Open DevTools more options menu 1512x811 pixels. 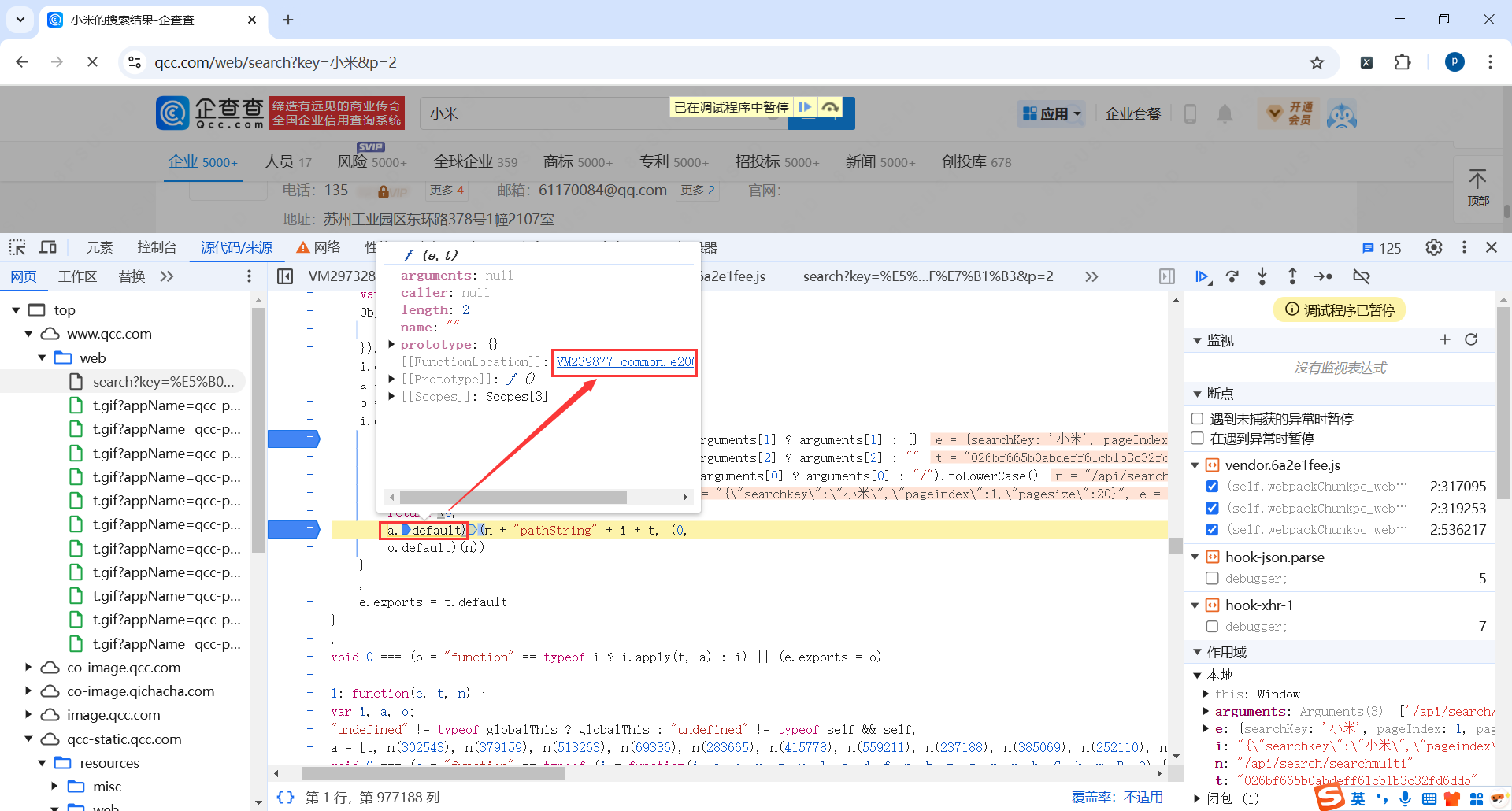click(1464, 247)
